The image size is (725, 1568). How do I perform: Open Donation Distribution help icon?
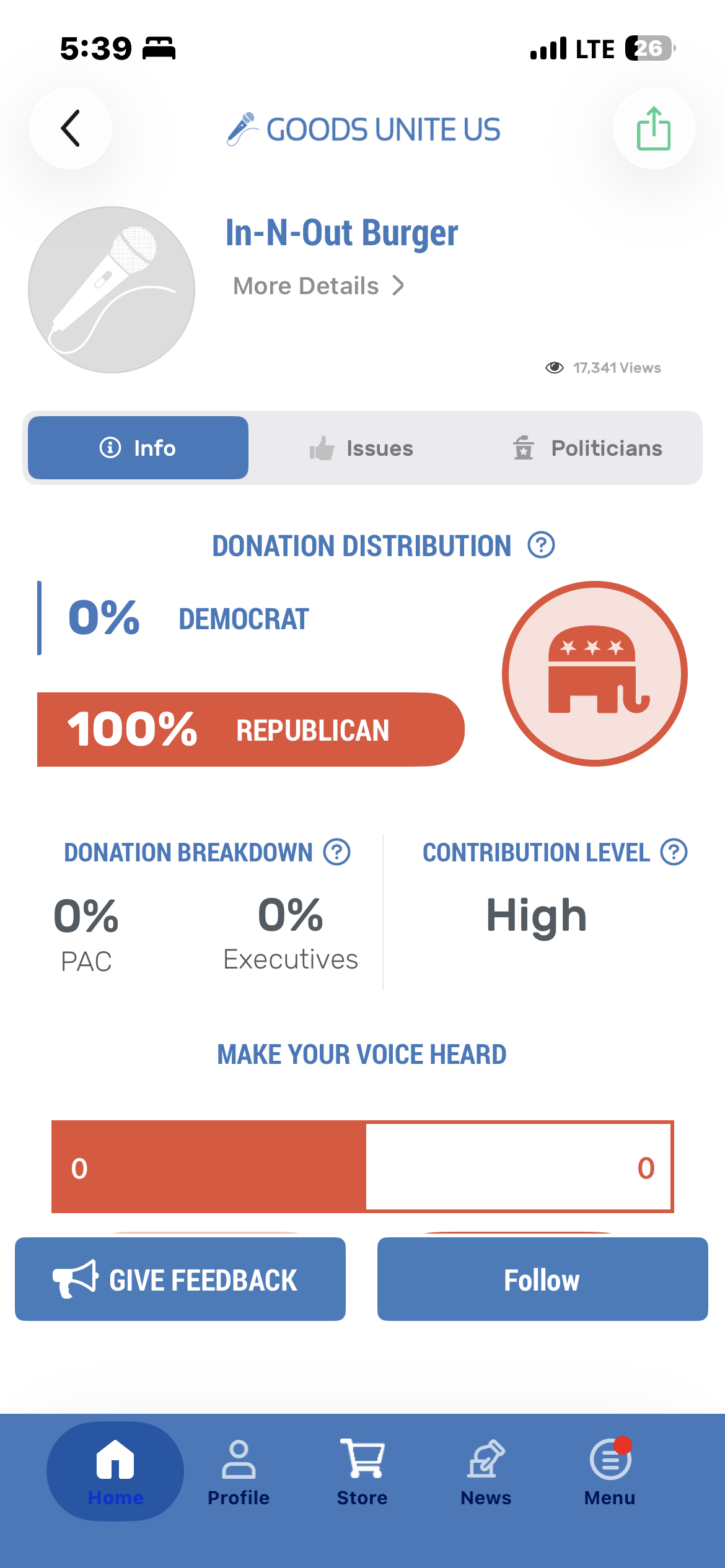tap(541, 545)
